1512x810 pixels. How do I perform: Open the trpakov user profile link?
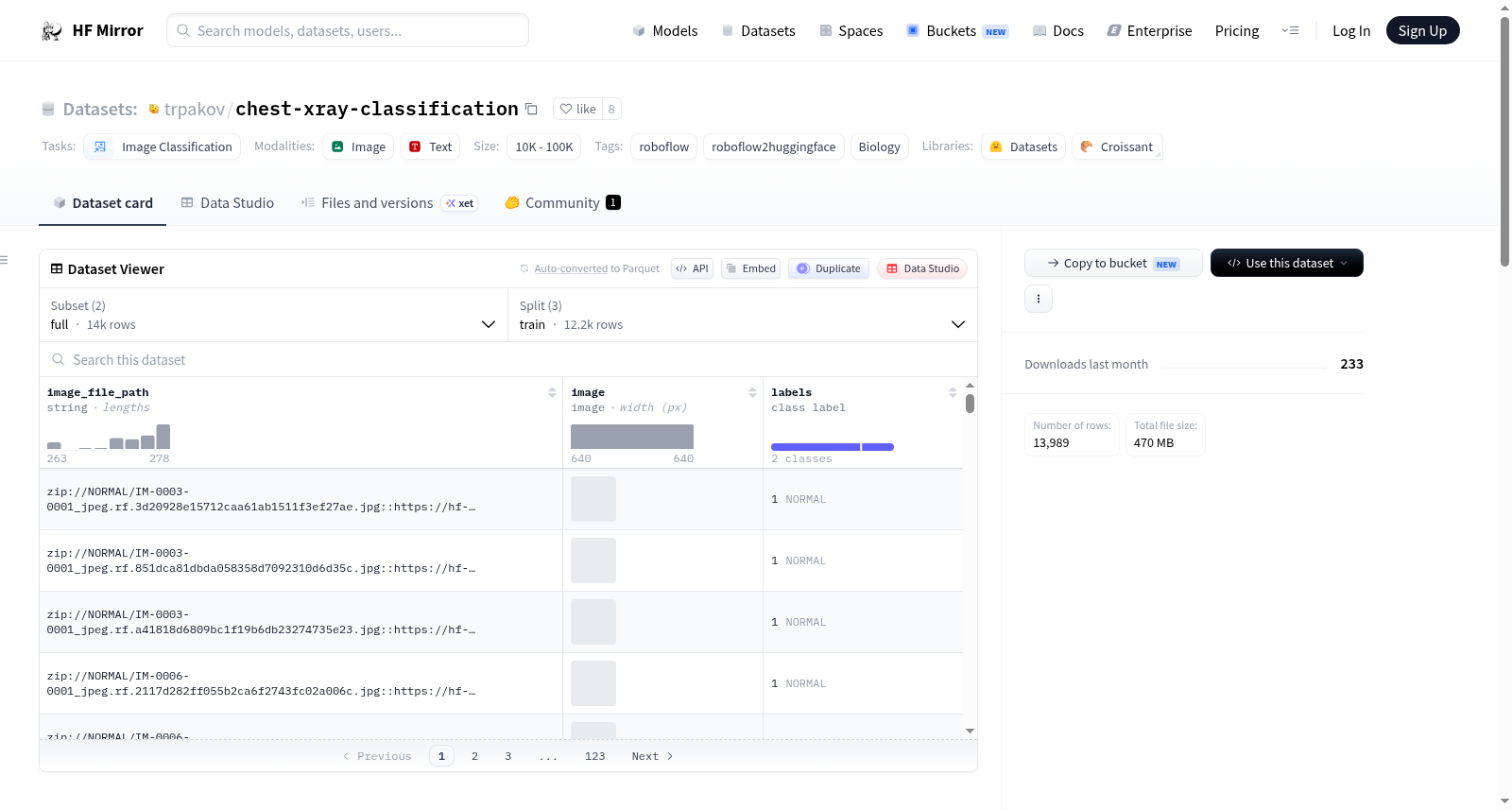pos(195,109)
